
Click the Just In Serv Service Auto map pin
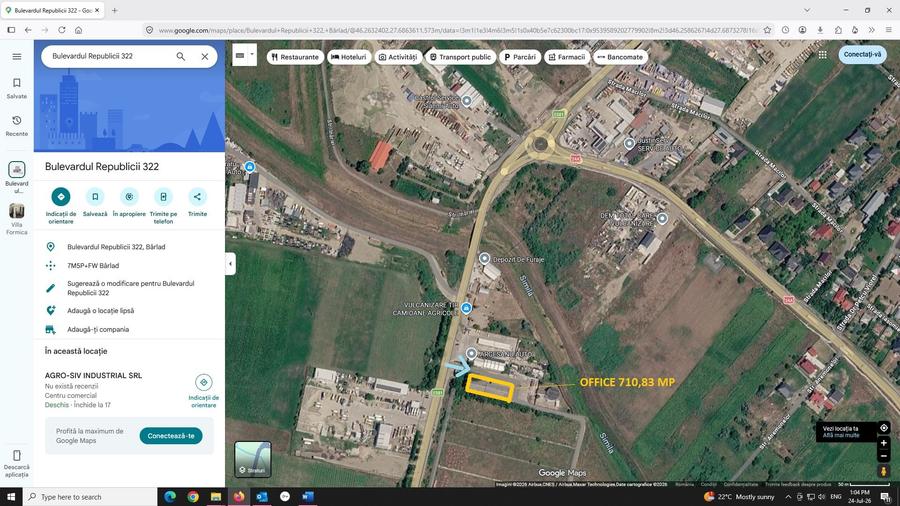pos(629,143)
